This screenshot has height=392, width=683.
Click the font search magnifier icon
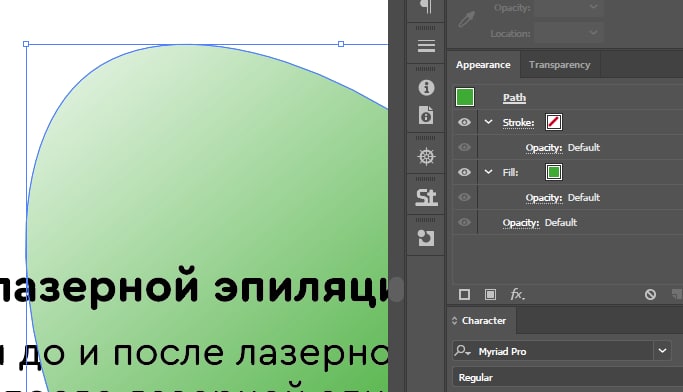tap(462, 351)
